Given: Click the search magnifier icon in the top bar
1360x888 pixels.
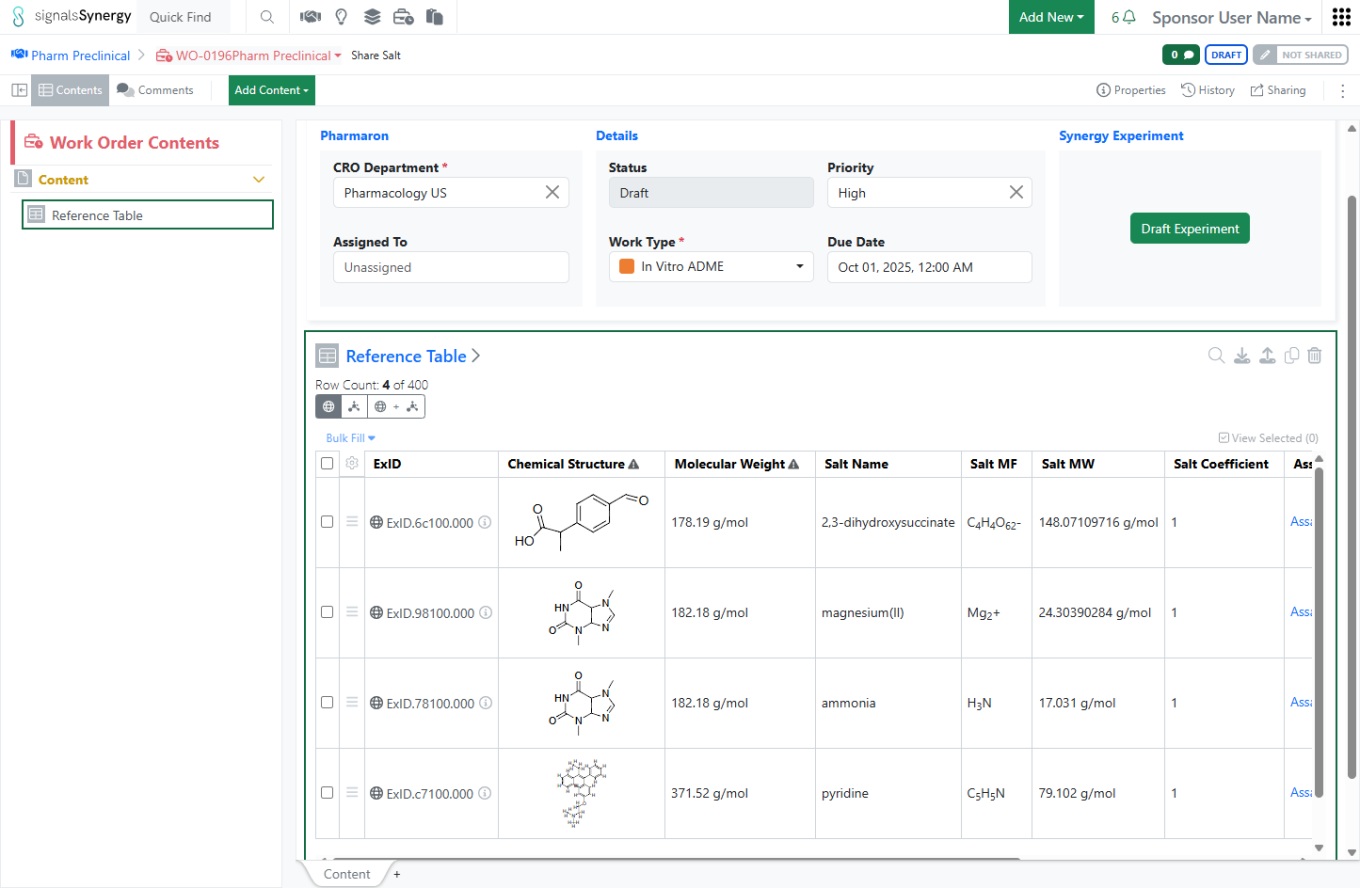Looking at the screenshot, I should 267,17.
